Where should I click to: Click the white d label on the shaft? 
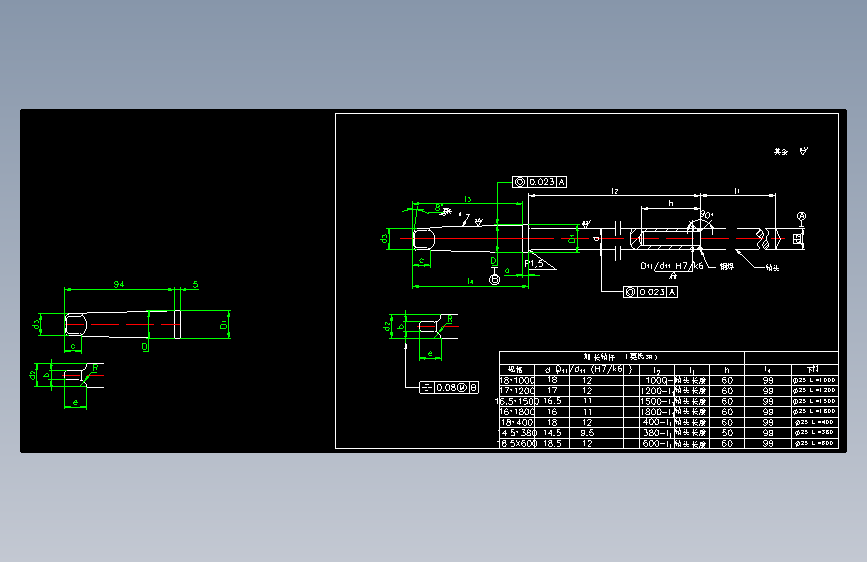pyautogui.click(x=596, y=238)
